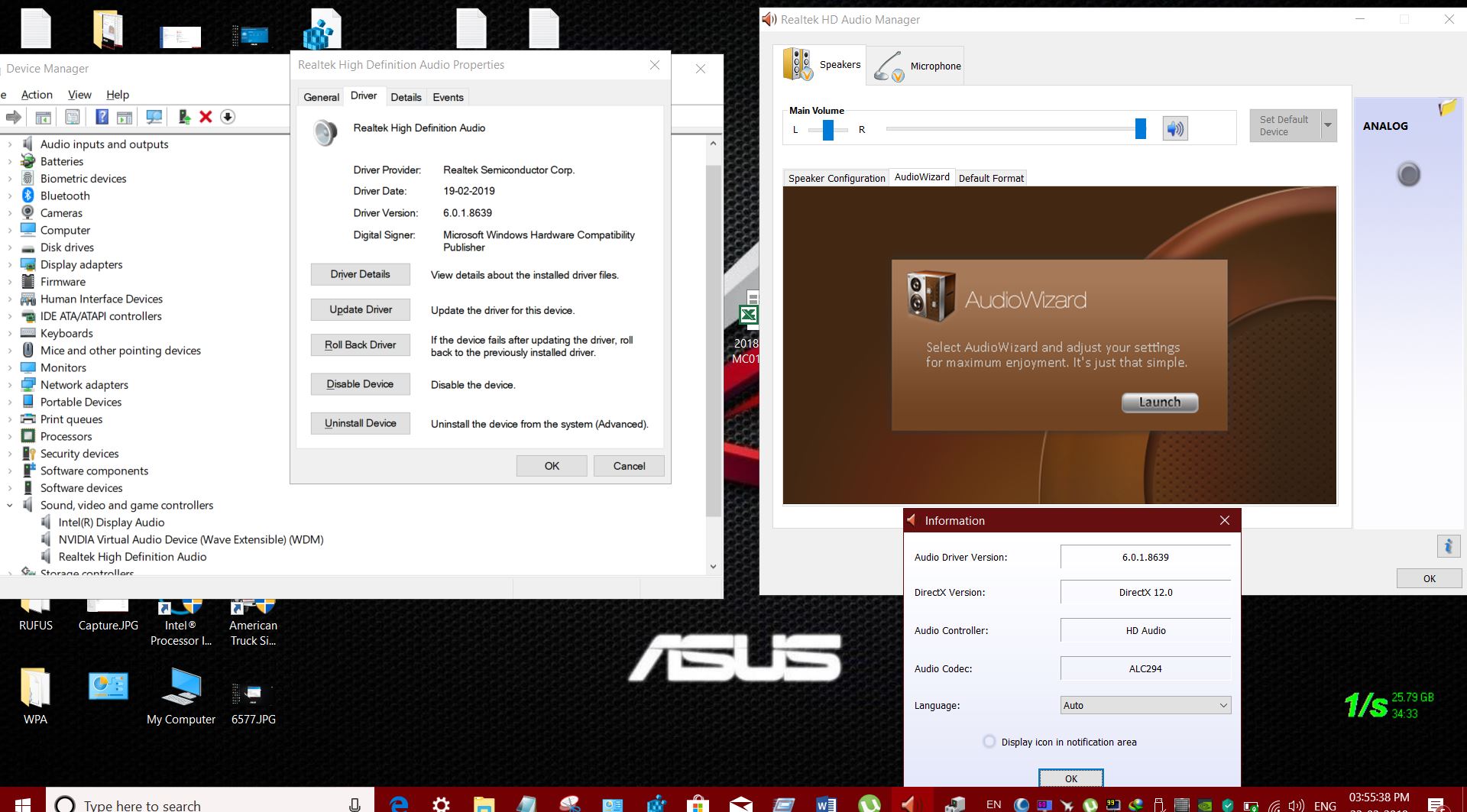Open the My Computer desktop icon
Viewport: 1467px width, 812px height.
tap(181, 696)
